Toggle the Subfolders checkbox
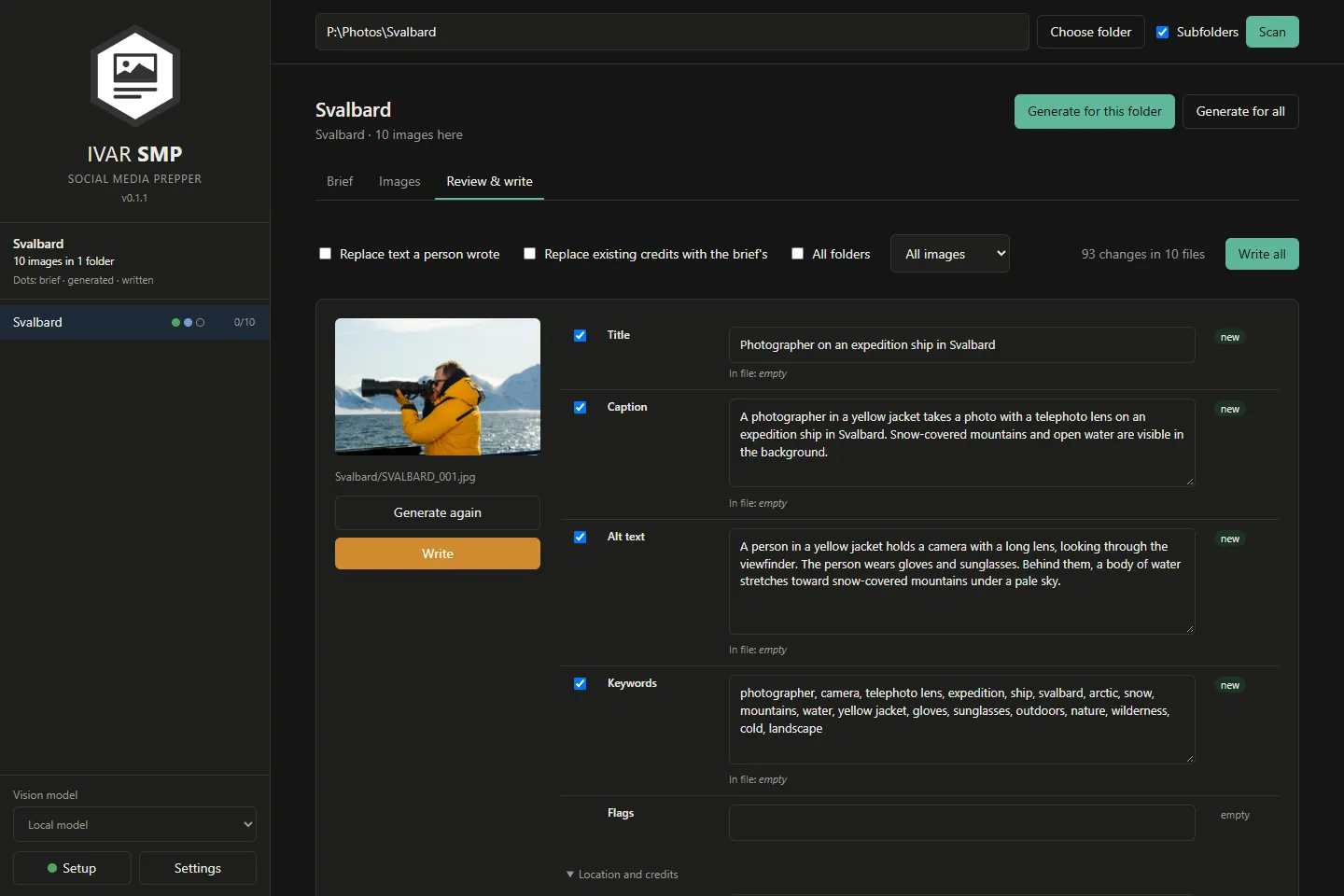1344x896 pixels. [x=1162, y=32]
